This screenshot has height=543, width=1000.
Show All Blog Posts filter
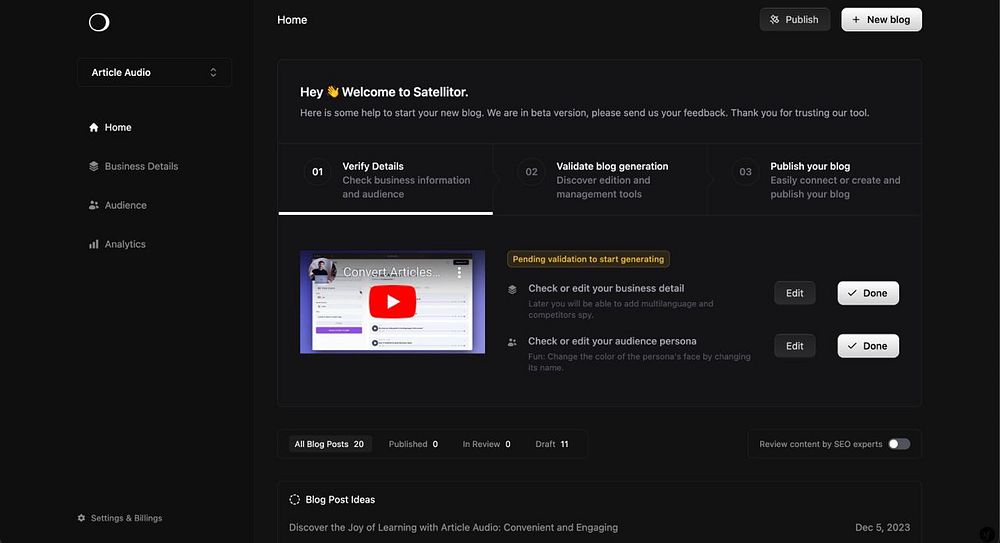tap(329, 444)
